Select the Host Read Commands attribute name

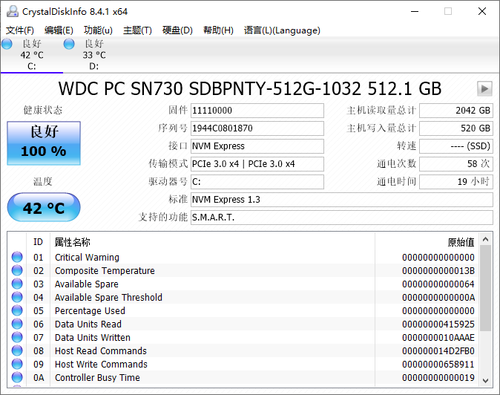pyautogui.click(x=101, y=351)
